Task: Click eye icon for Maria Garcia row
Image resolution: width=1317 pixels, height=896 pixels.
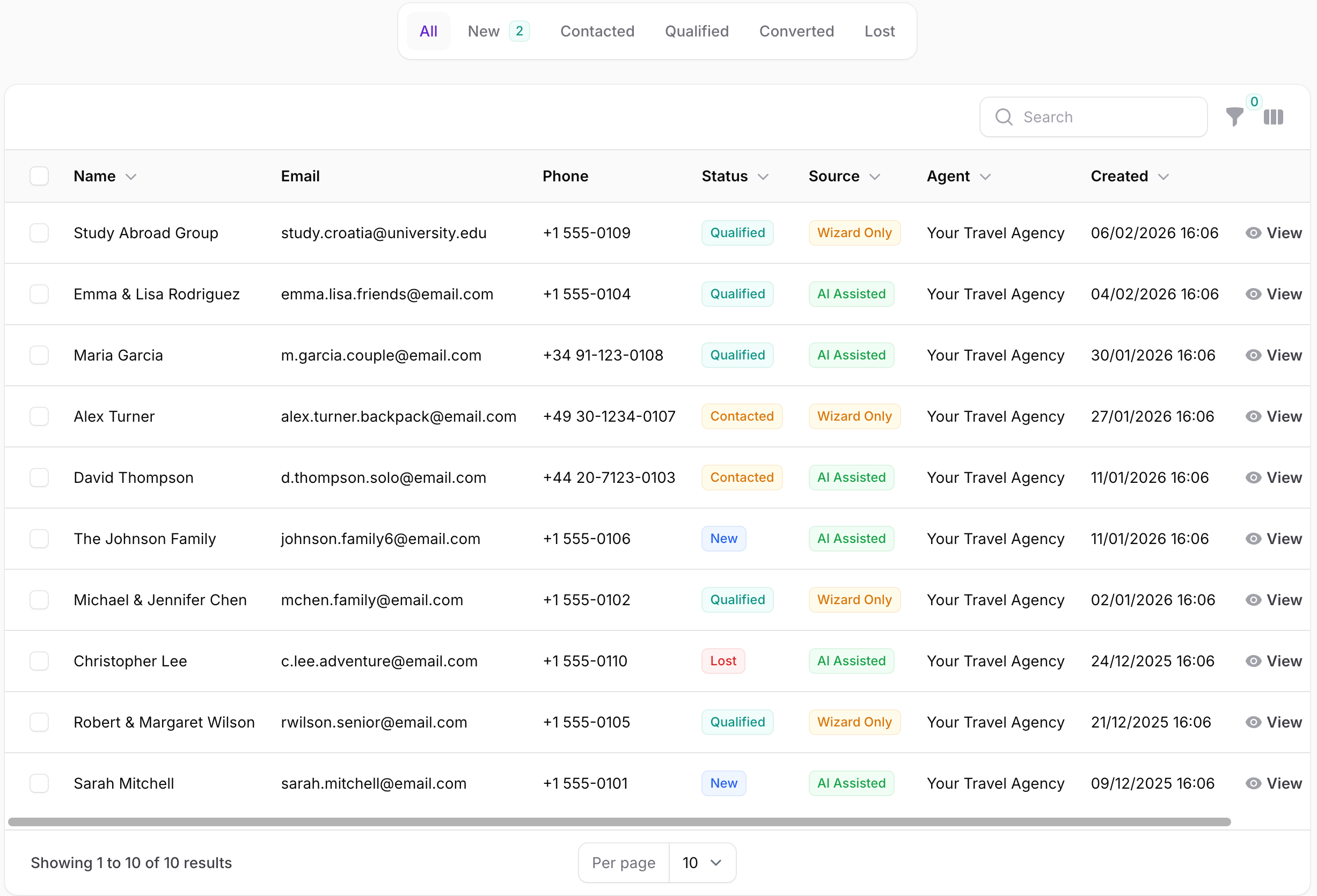Action: pyautogui.click(x=1253, y=355)
